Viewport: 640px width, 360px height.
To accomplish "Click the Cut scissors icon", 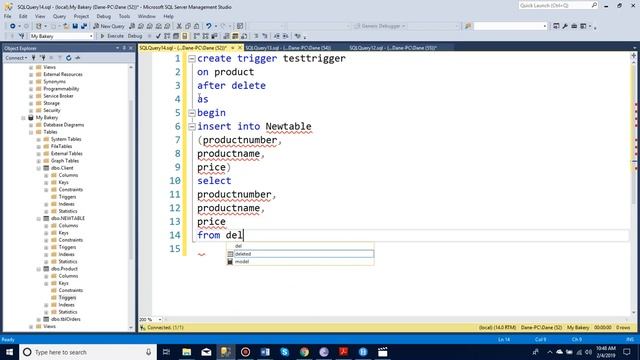I will (179, 26).
